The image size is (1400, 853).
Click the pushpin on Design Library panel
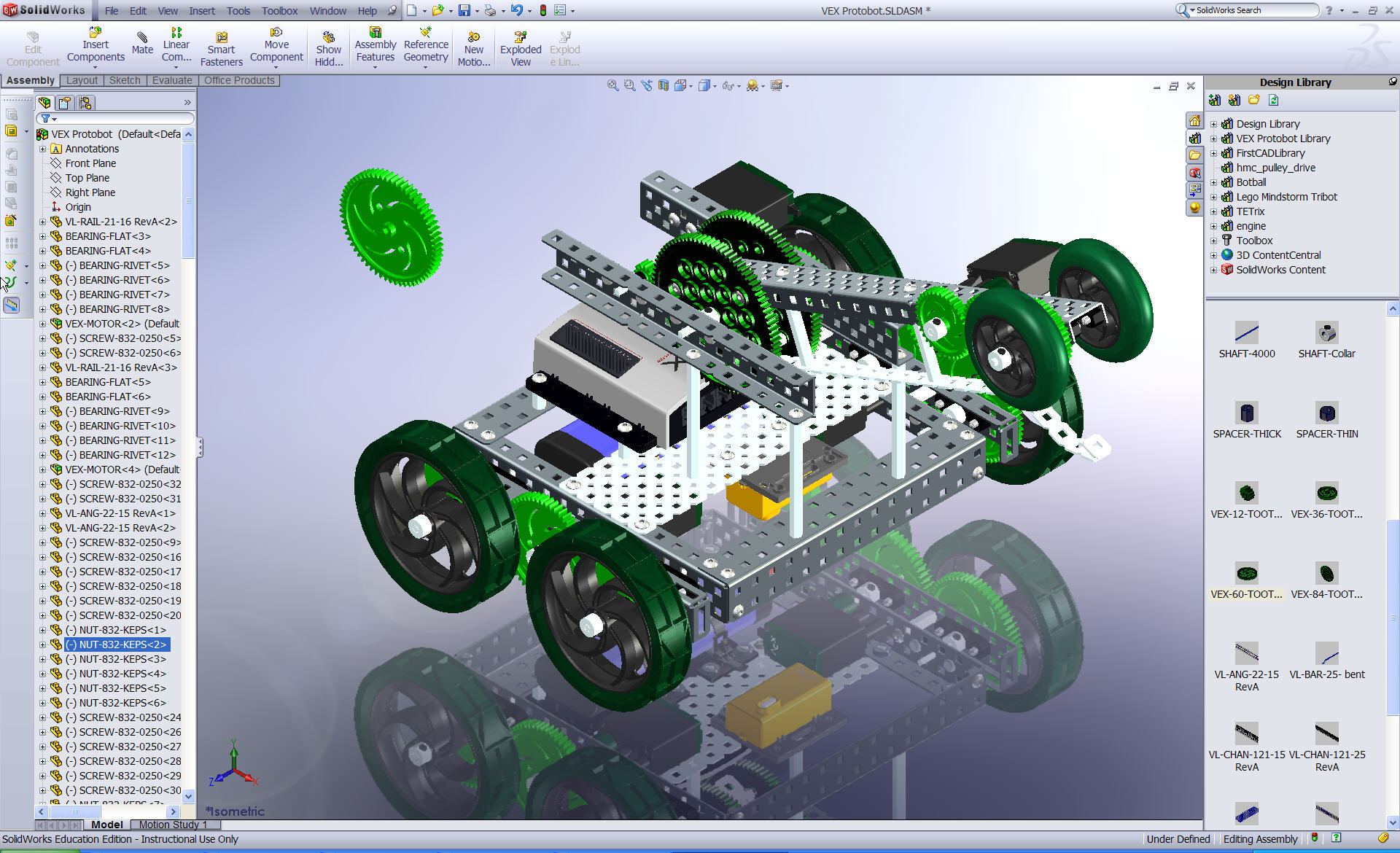(1392, 82)
